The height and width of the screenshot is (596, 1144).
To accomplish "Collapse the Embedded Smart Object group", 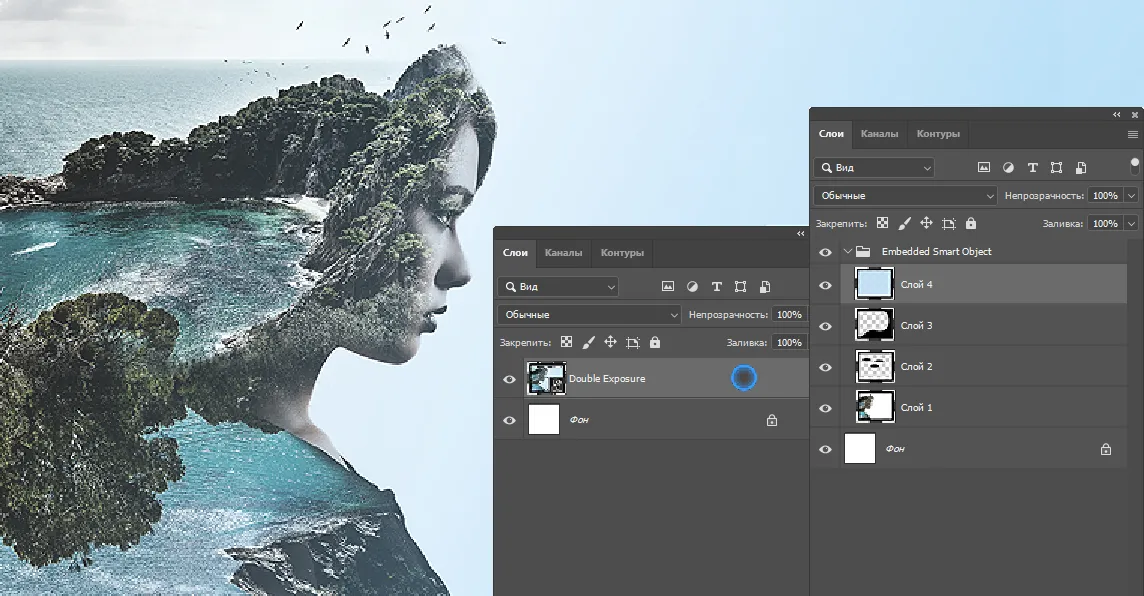I will [x=848, y=252].
